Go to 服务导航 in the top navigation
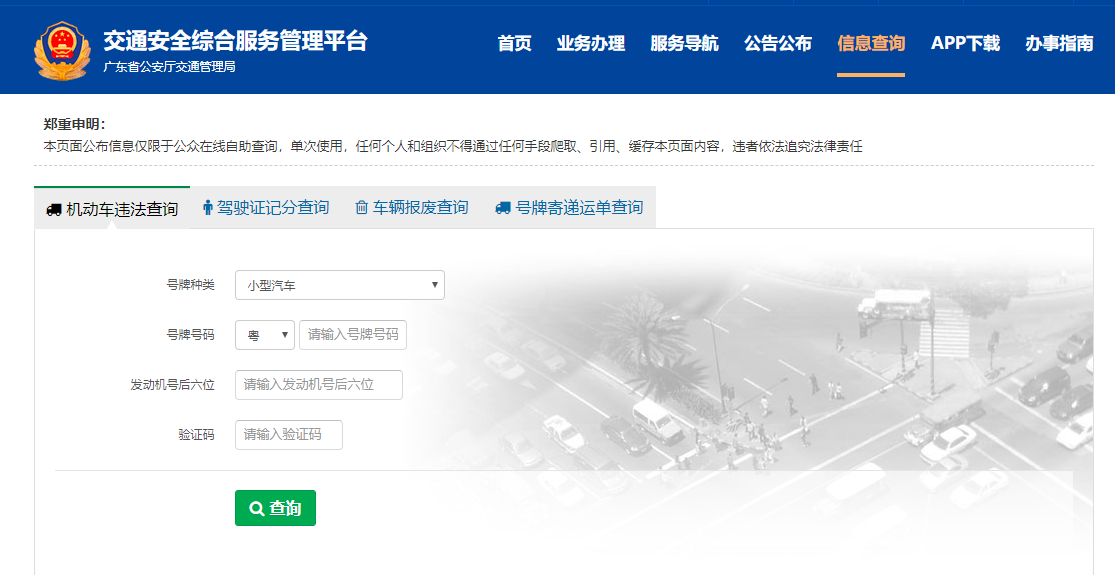Screen dimensions: 1115x575 click(x=684, y=43)
